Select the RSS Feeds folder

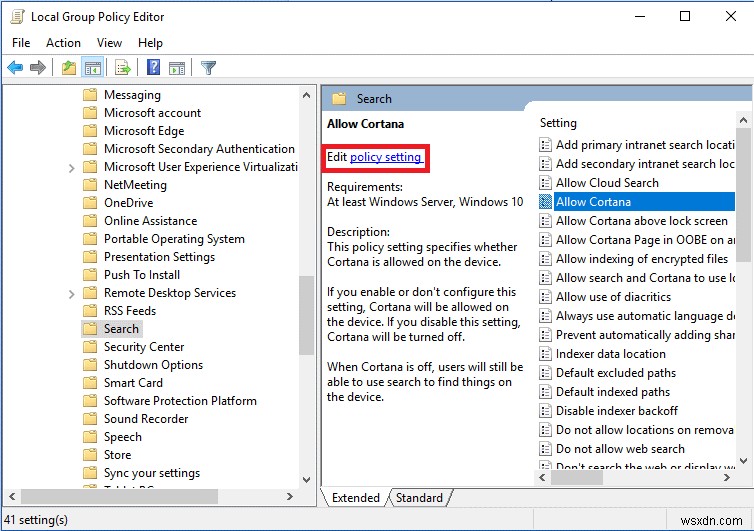[130, 311]
